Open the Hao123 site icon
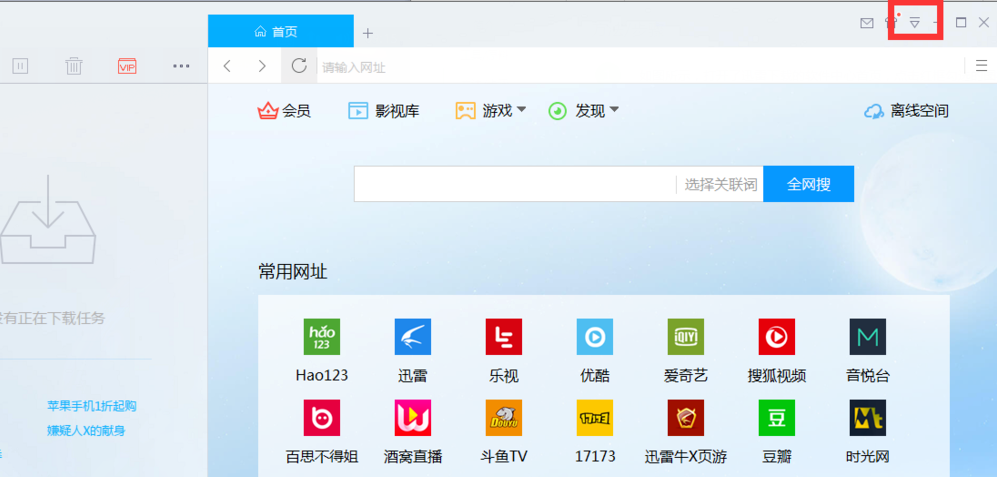The height and width of the screenshot is (477, 997). click(x=322, y=336)
